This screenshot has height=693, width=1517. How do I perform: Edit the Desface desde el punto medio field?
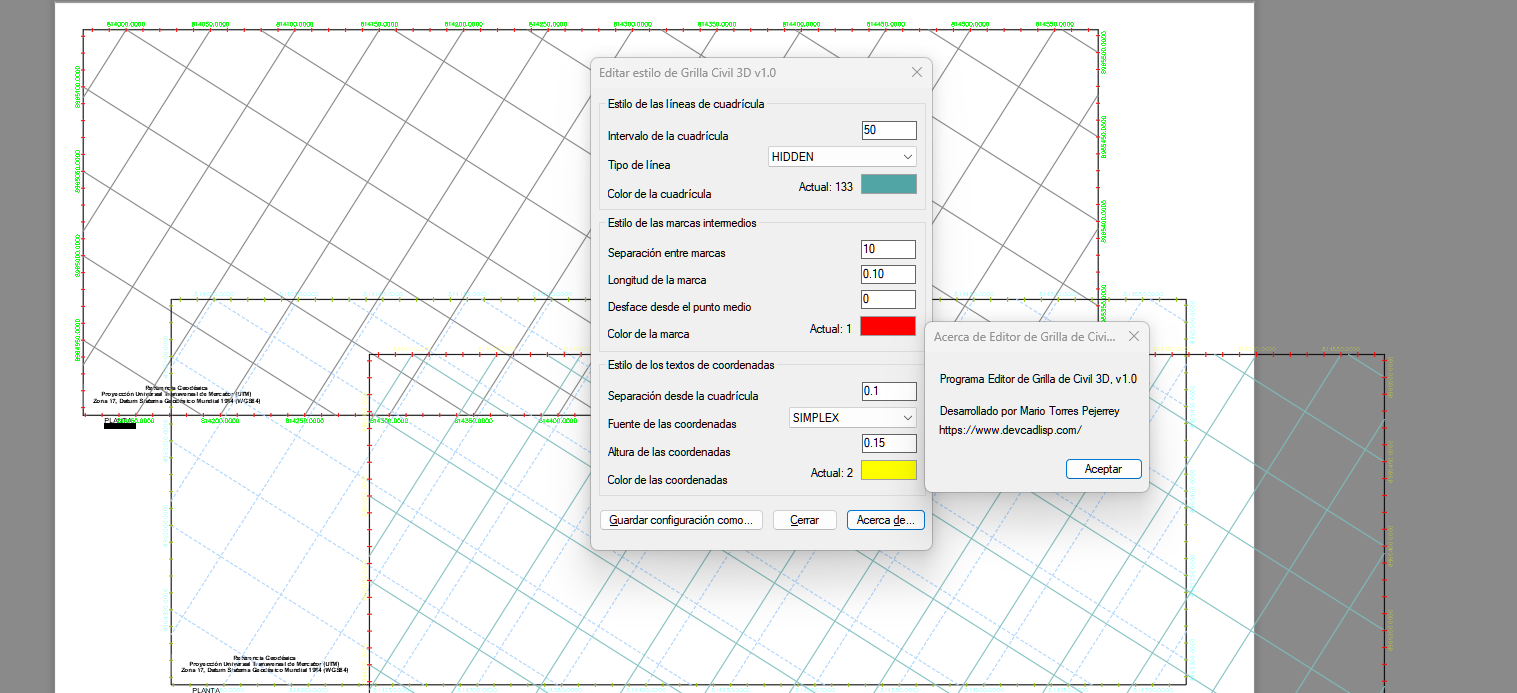[x=888, y=298]
